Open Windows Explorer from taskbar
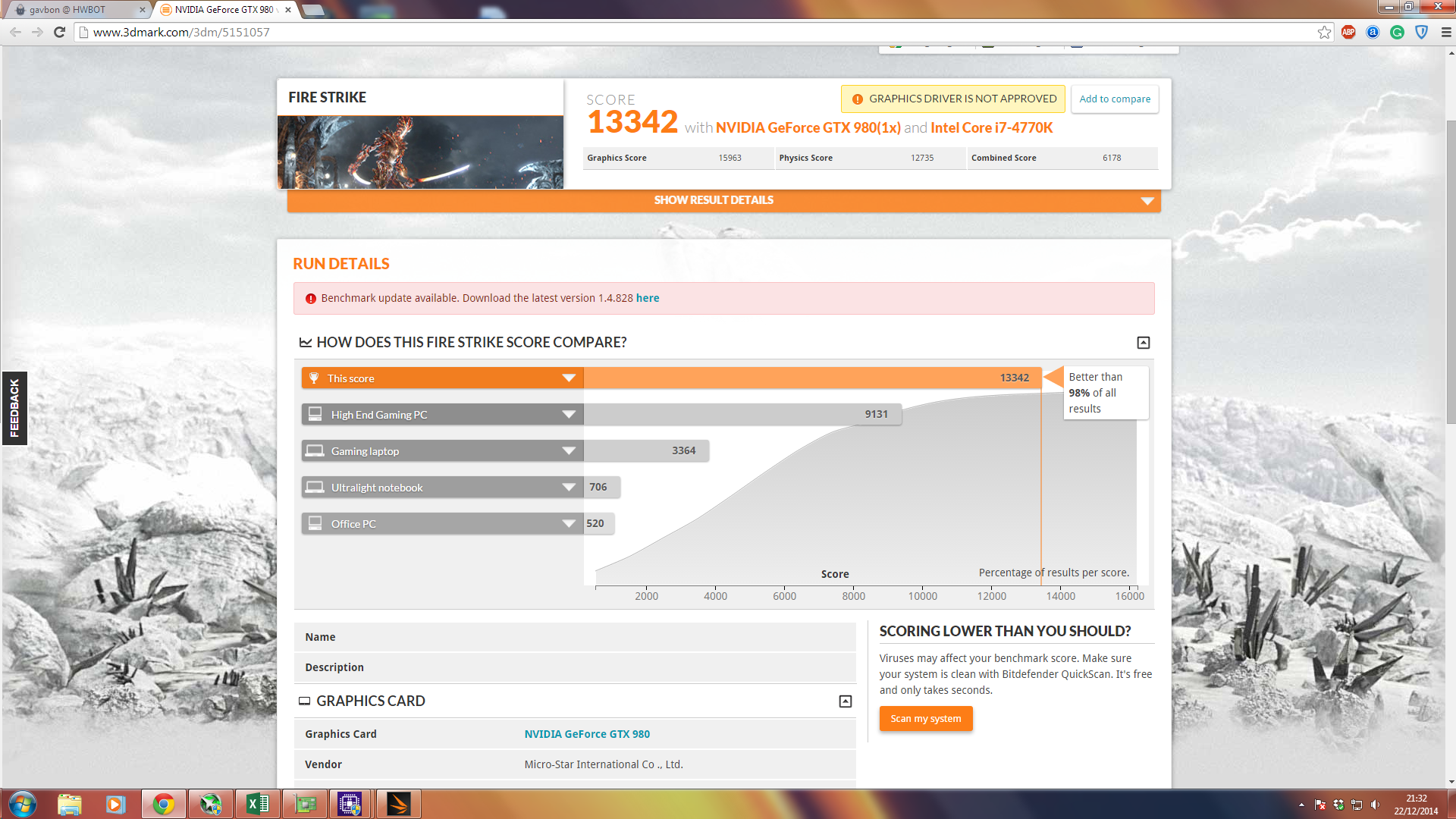 (x=69, y=804)
